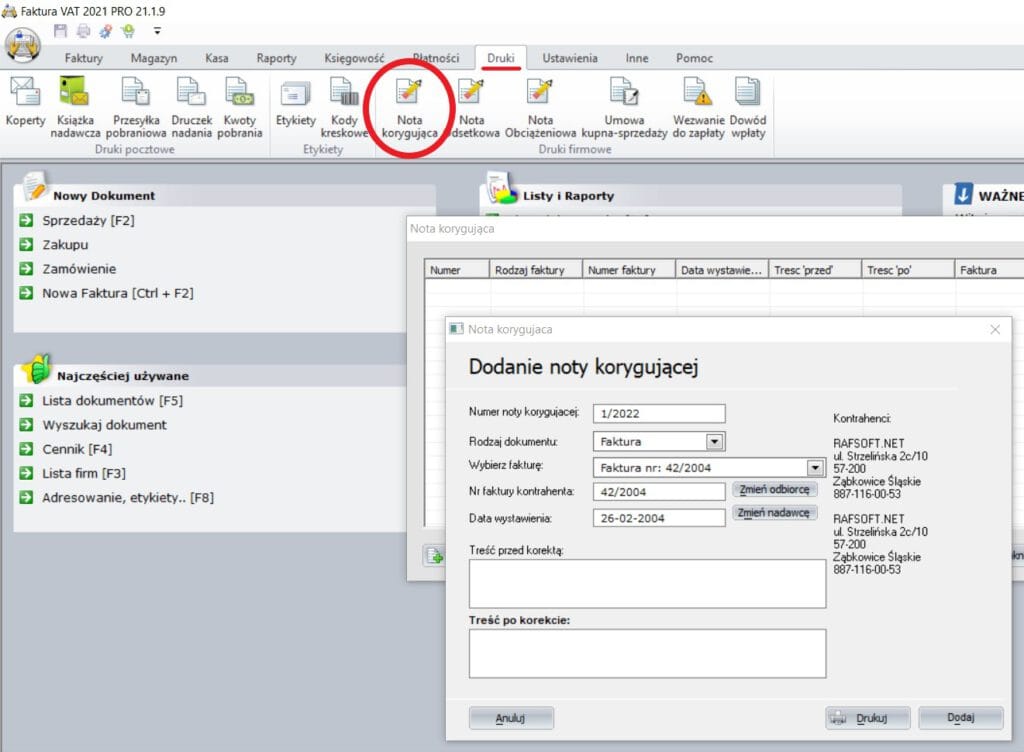This screenshot has width=1024, height=752.
Task: Open the quick access toolbar dropdown arrow
Action: 157,31
